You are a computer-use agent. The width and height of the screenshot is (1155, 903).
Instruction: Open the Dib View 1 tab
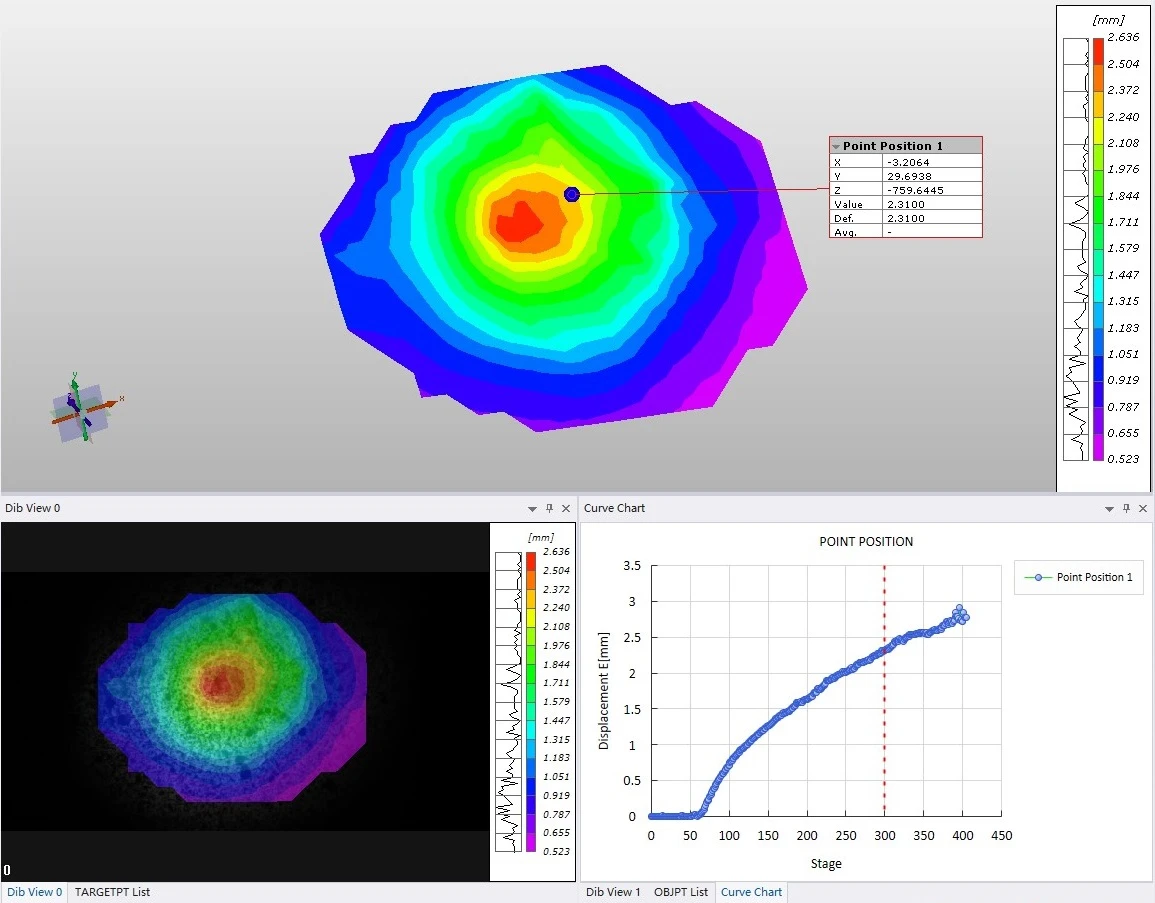pyautogui.click(x=613, y=892)
